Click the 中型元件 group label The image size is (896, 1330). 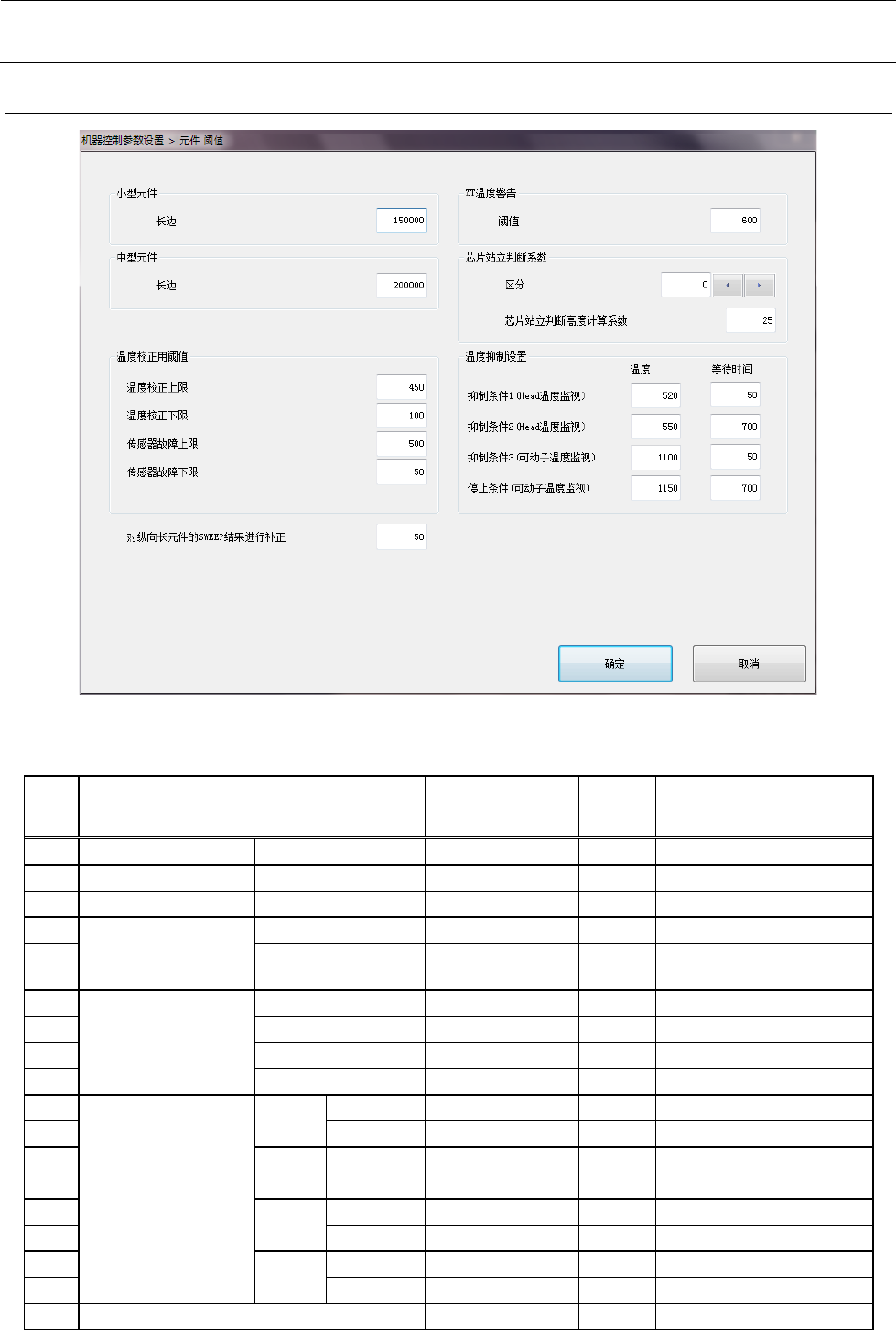[137, 257]
